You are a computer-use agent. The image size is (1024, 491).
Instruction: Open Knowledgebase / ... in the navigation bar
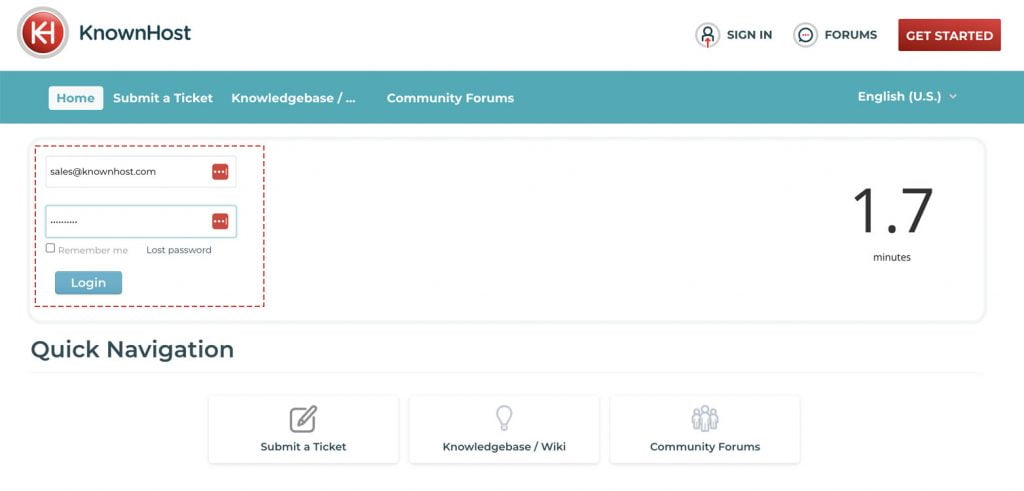click(x=294, y=98)
